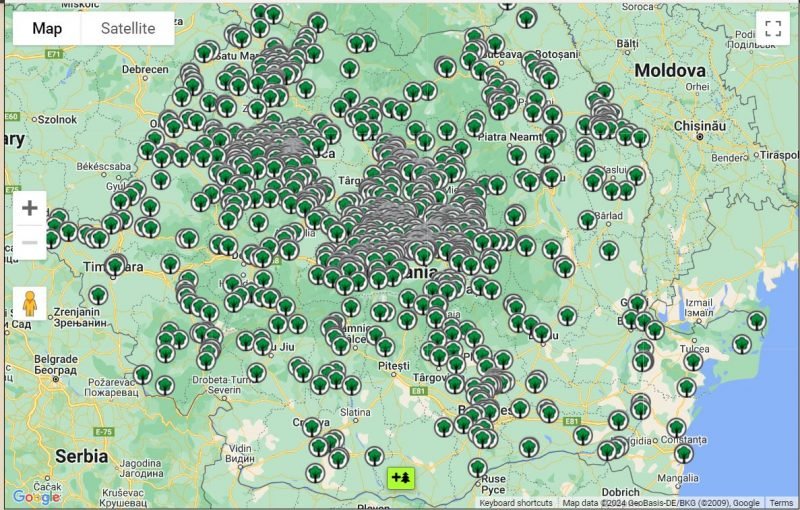Toggle fullscreen map view
The width and height of the screenshot is (800, 510).
[773, 29]
